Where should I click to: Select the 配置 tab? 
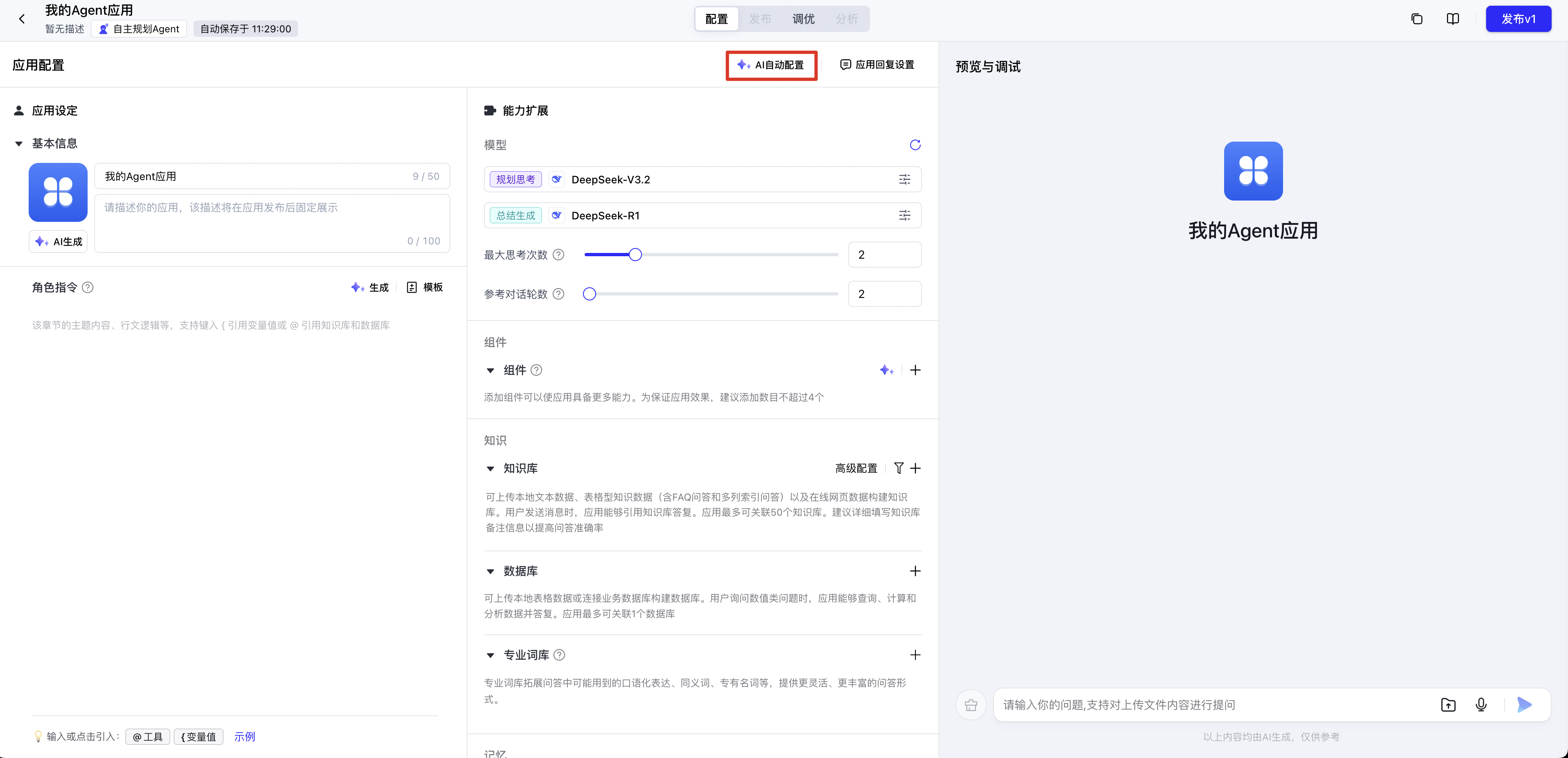pyautogui.click(x=716, y=19)
